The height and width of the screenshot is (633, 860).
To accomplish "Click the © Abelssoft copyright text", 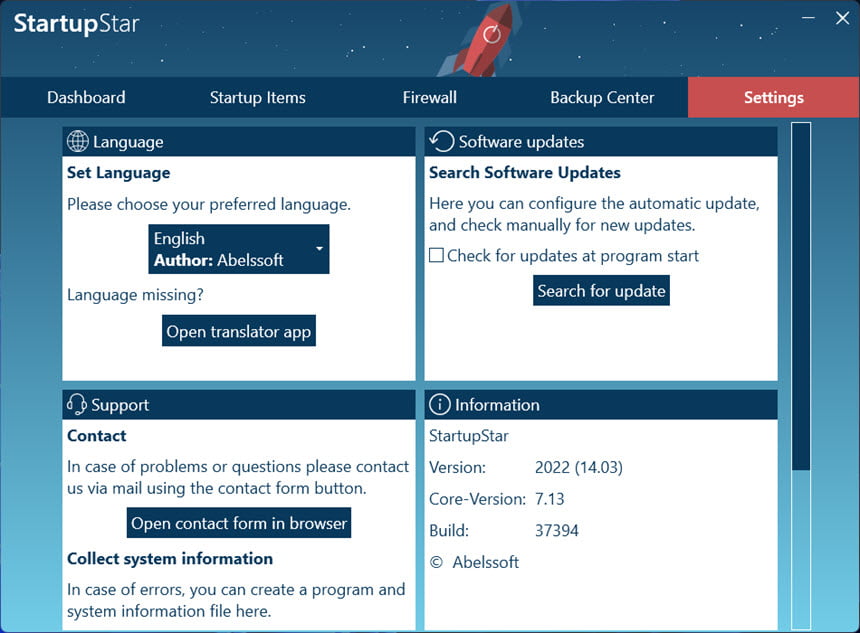I will pyautogui.click(x=474, y=562).
